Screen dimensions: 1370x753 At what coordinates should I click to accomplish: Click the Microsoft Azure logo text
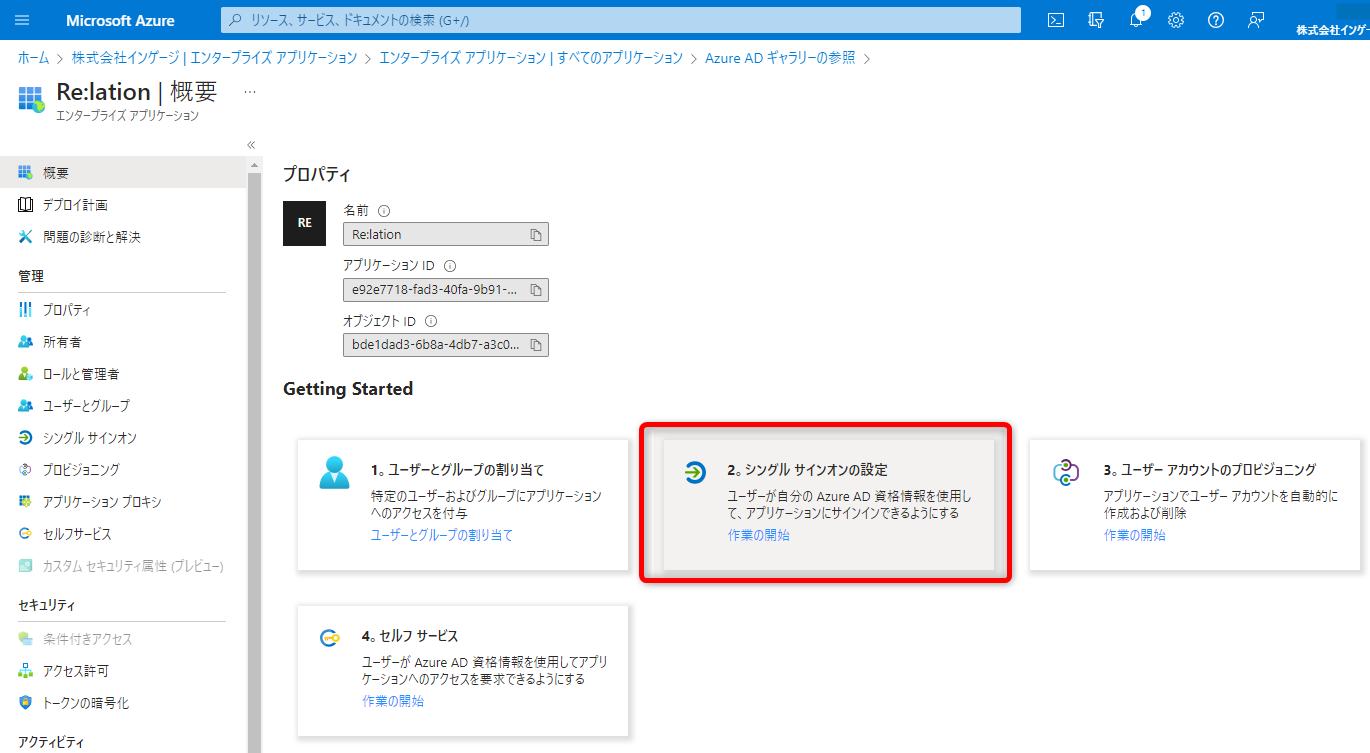pos(120,20)
